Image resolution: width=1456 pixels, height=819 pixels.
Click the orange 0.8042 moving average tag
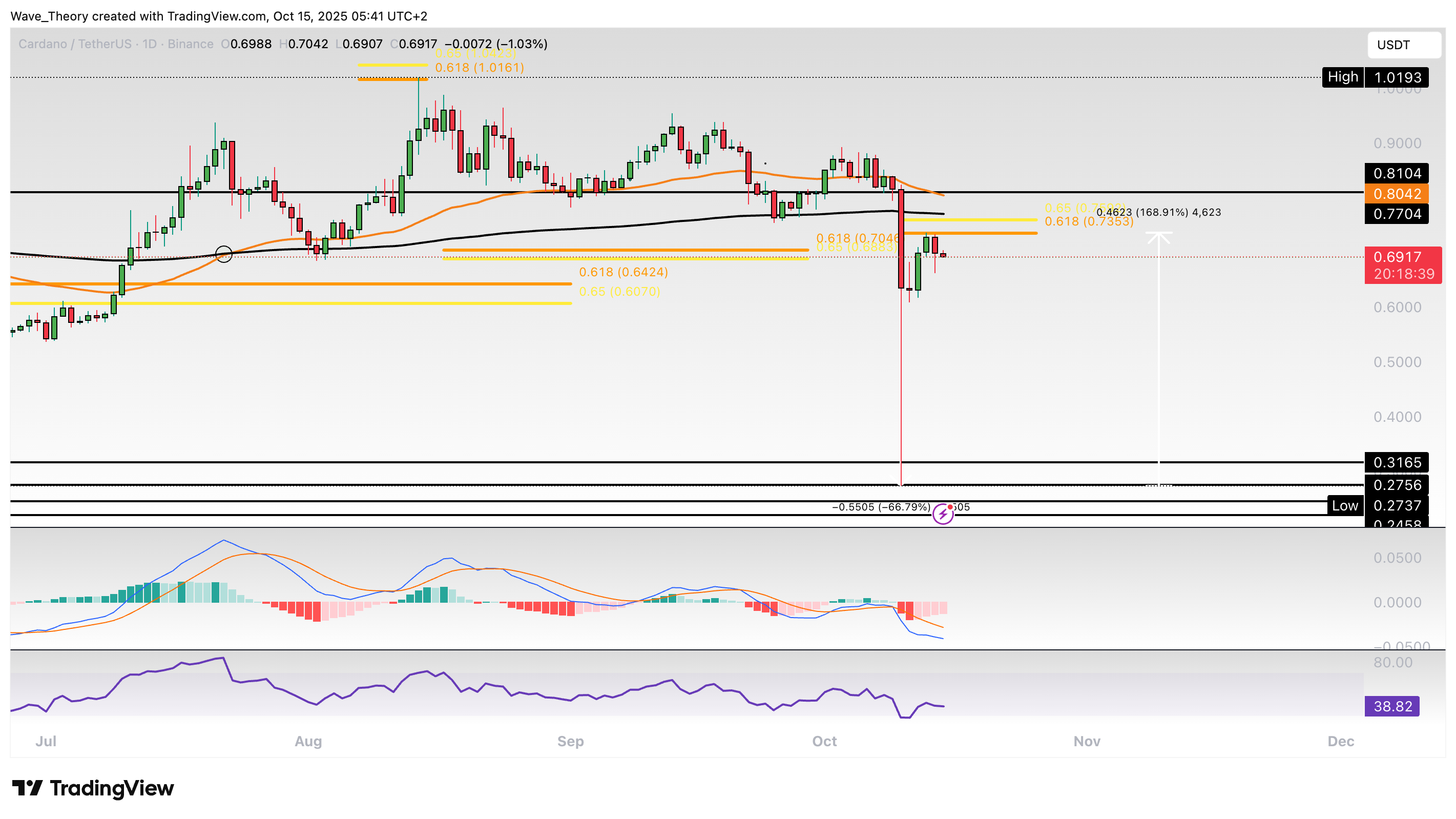1396,194
